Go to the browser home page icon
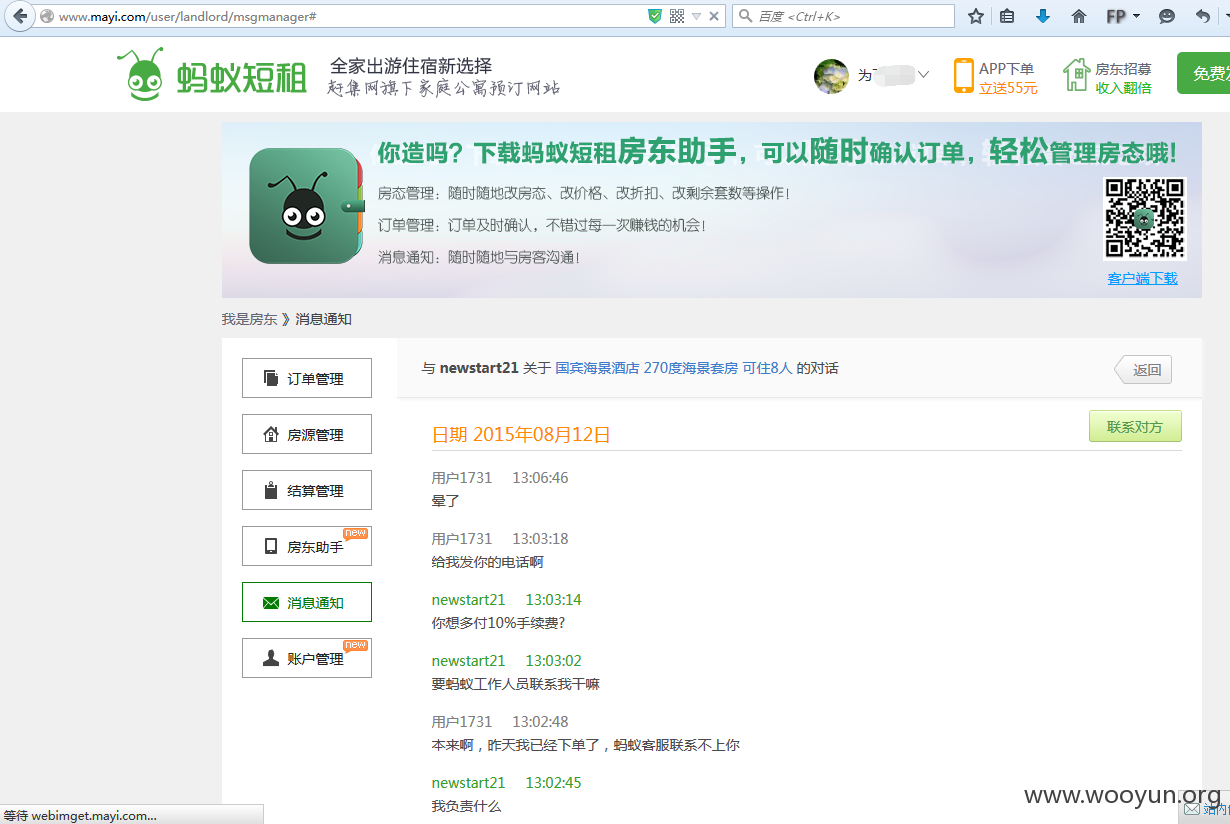 (x=1079, y=16)
